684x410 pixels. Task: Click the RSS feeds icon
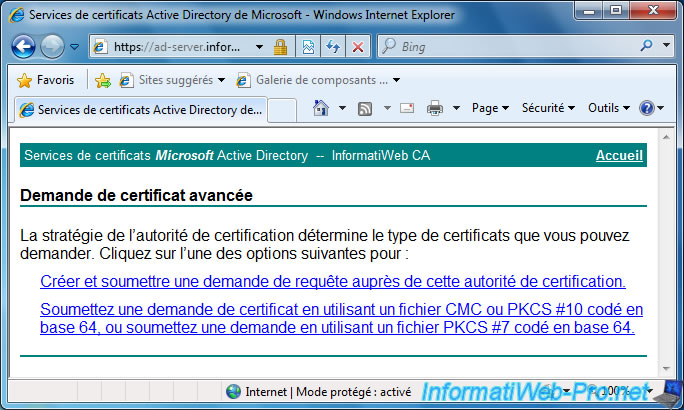[x=365, y=108]
